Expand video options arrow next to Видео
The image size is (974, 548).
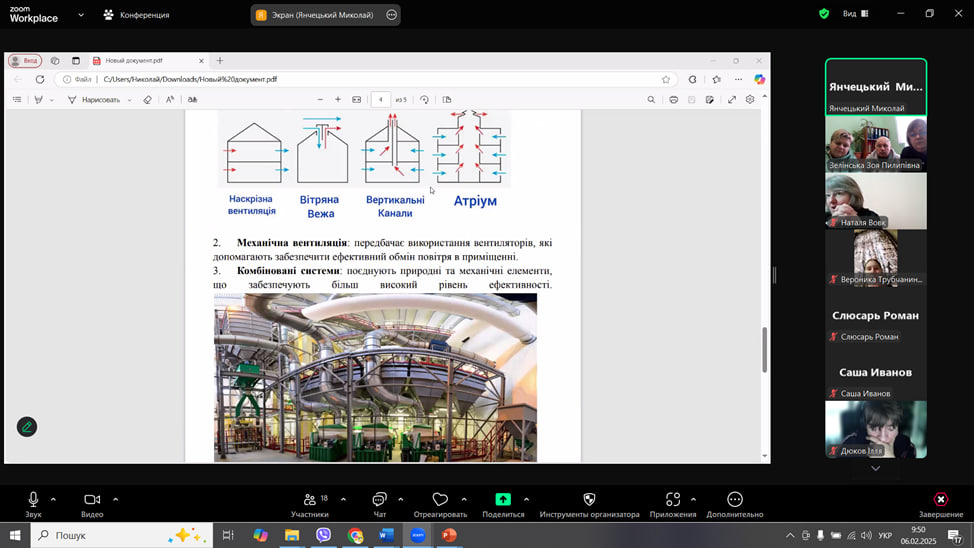[x=115, y=499]
